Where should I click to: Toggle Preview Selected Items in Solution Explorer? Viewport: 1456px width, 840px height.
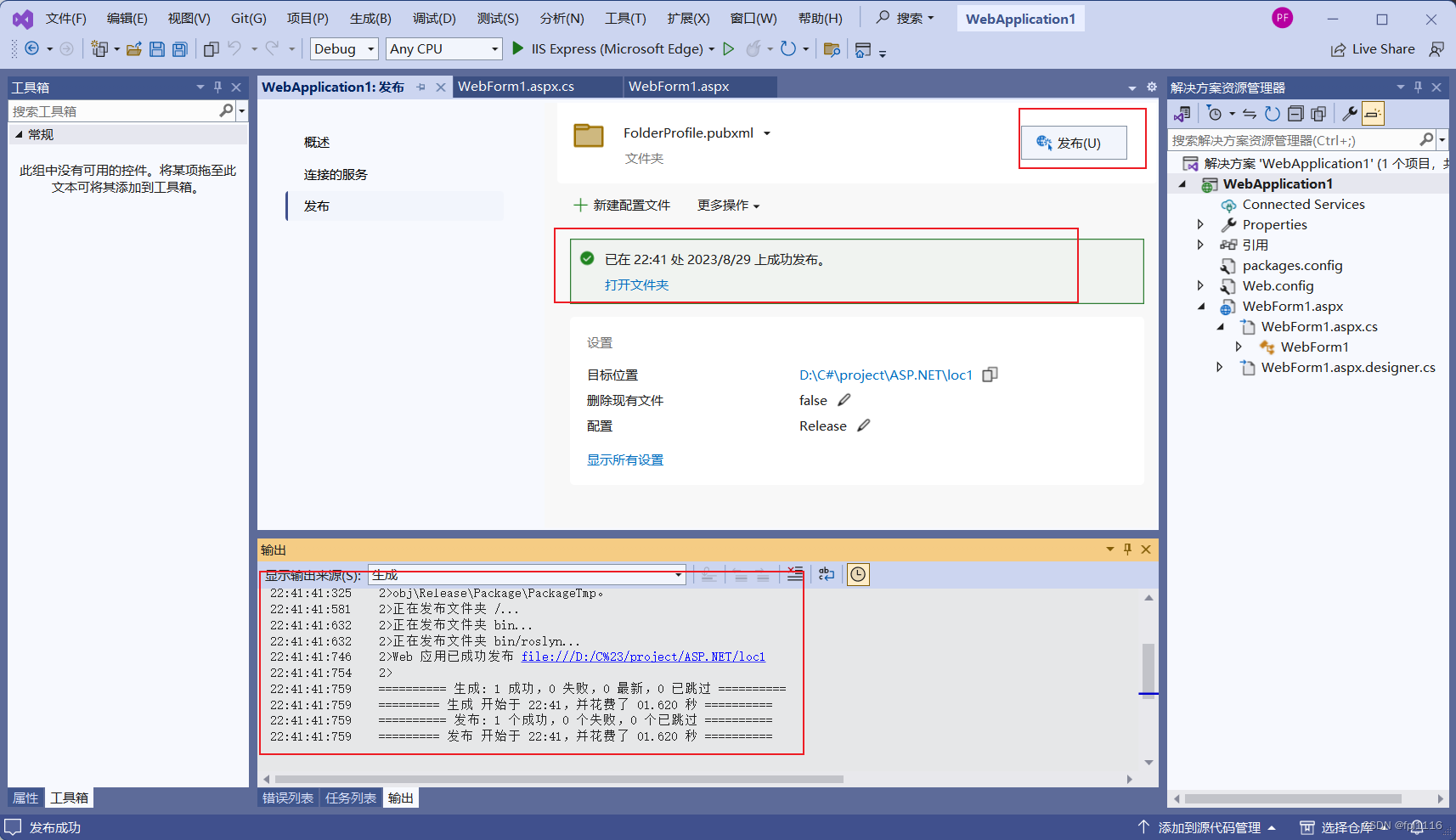point(1374,114)
